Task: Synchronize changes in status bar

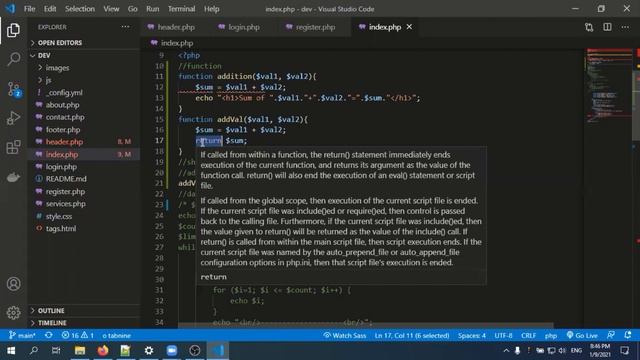Action: (x=49, y=336)
